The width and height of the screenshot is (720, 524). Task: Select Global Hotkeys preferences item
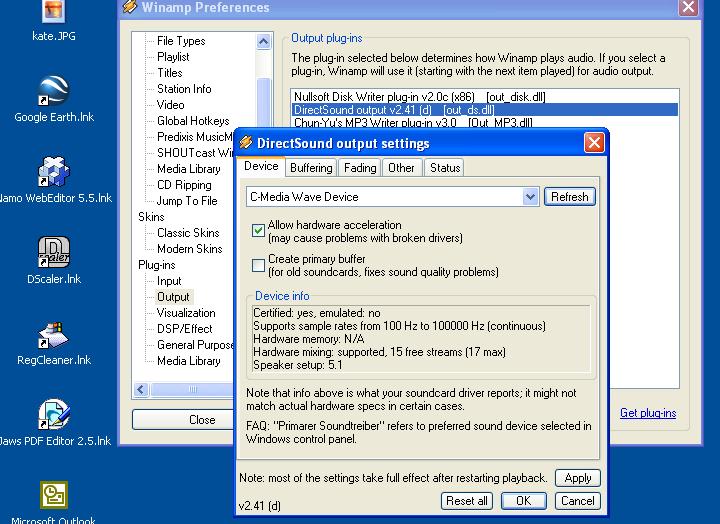tap(193, 121)
